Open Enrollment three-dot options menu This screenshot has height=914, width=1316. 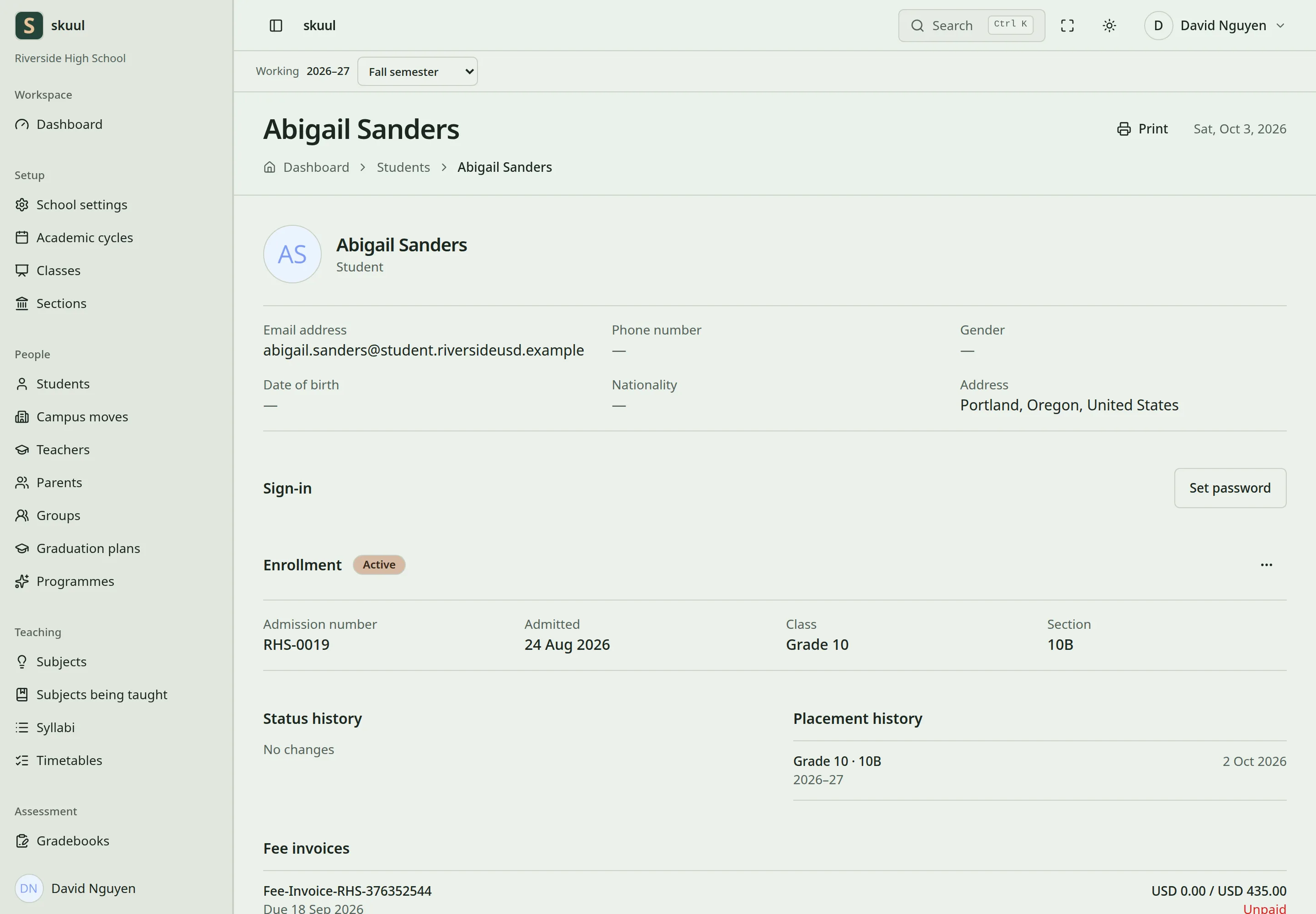point(1266,565)
